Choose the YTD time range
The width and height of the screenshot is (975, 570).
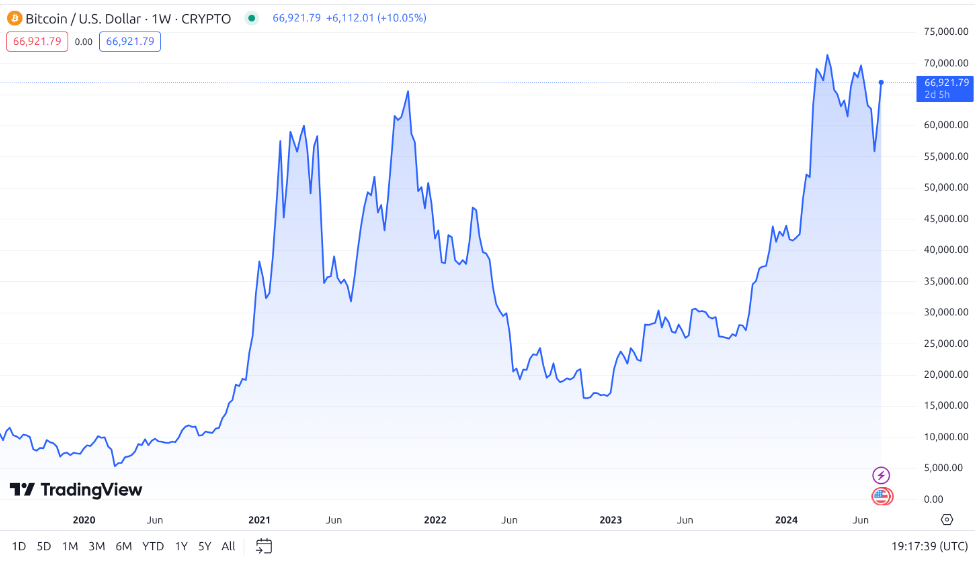[153, 546]
